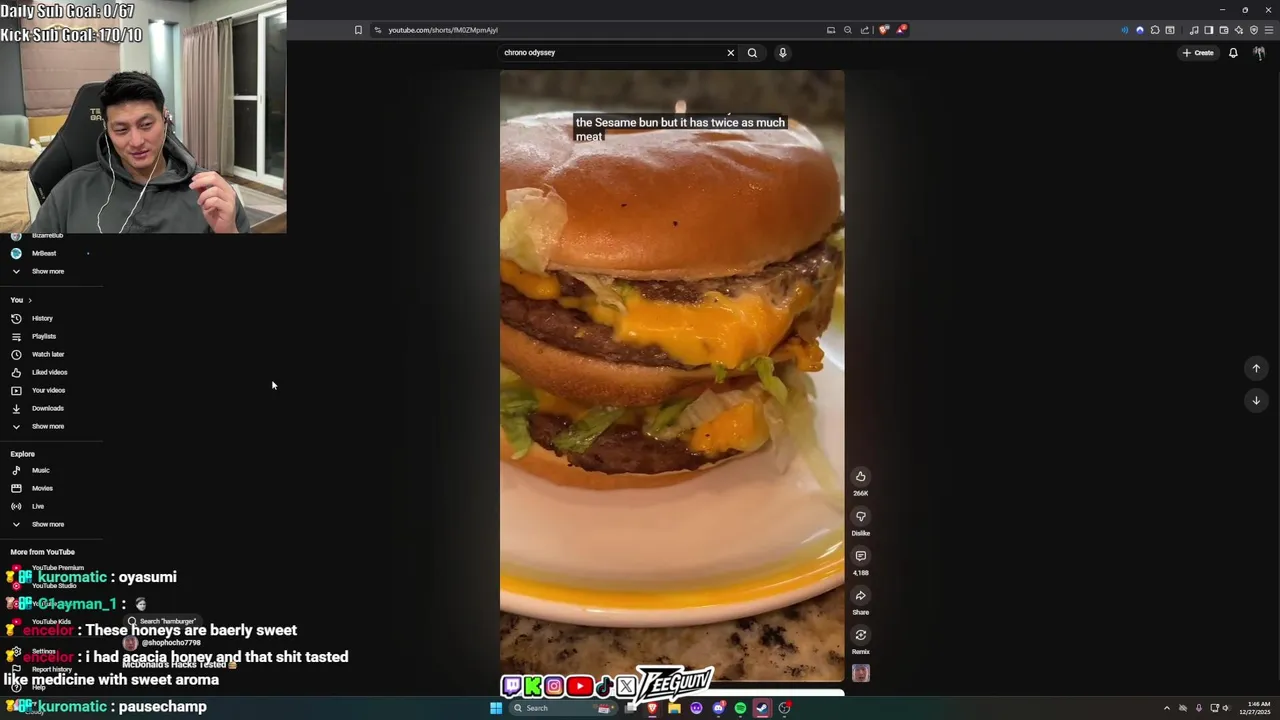
Task: Expand Show more under Explore
Action: pos(50,524)
